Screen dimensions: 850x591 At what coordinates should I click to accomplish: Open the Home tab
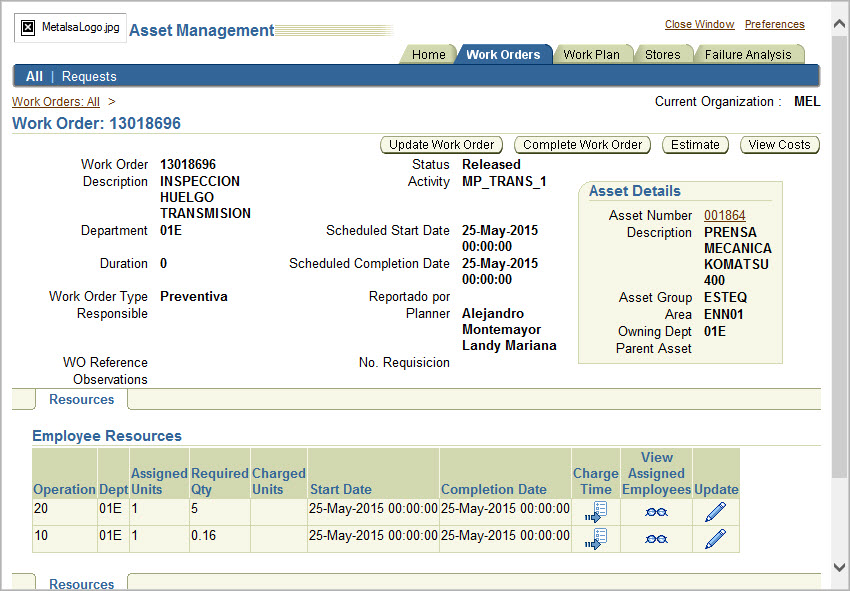[428, 55]
